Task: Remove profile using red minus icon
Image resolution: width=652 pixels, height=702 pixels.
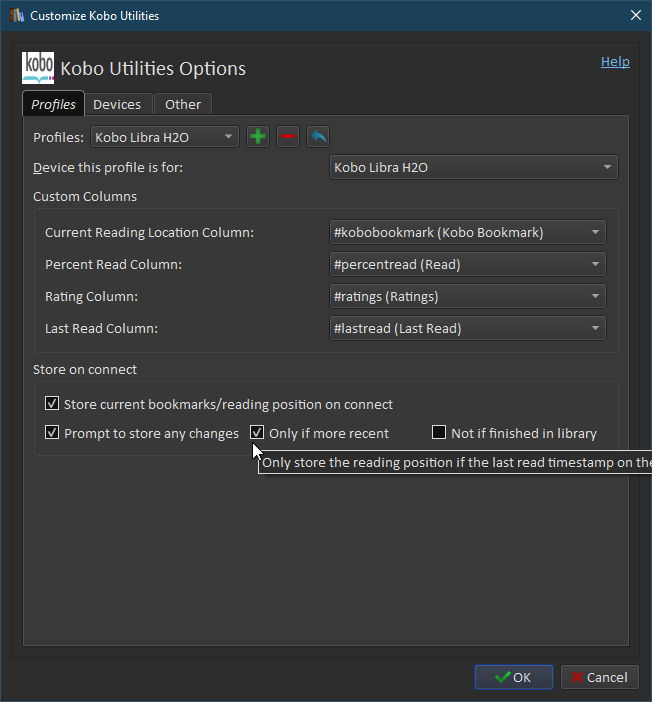Action: click(288, 137)
